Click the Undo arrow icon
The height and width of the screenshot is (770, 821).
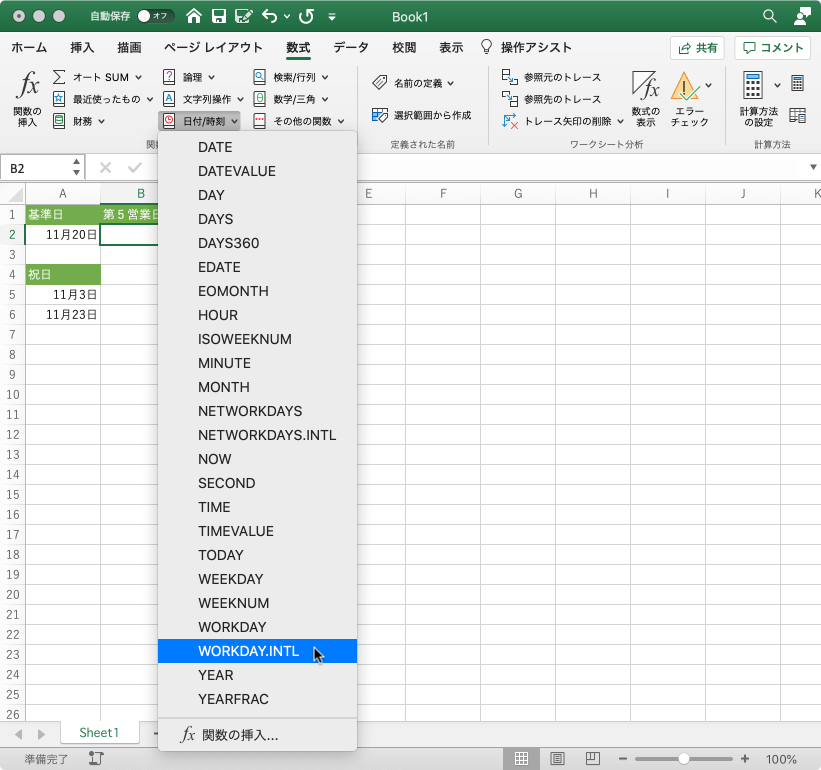[x=270, y=16]
